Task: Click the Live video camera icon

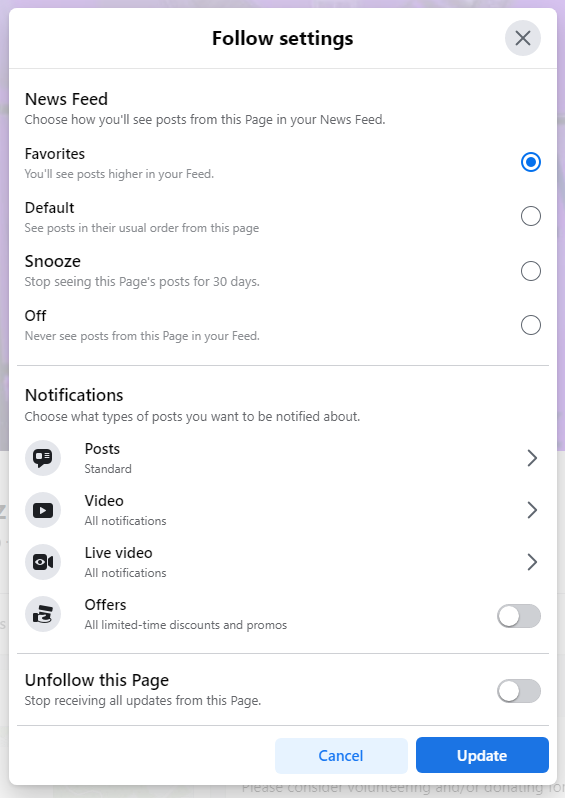Action: click(x=43, y=562)
